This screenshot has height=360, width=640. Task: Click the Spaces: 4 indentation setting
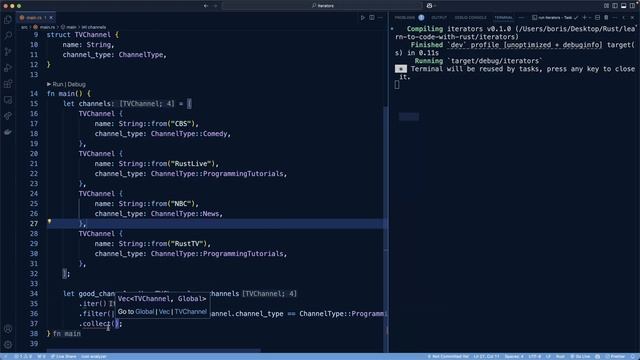click(x=514, y=356)
